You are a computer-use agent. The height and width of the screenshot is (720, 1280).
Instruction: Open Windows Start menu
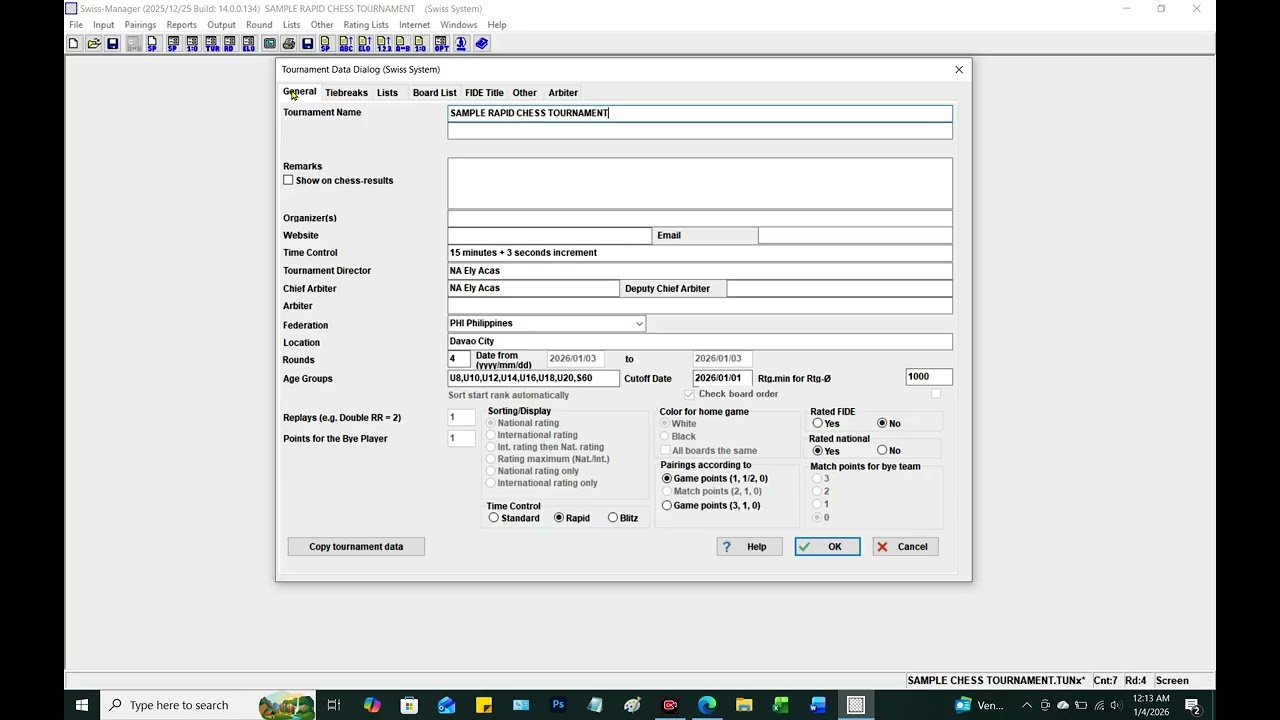click(82, 705)
